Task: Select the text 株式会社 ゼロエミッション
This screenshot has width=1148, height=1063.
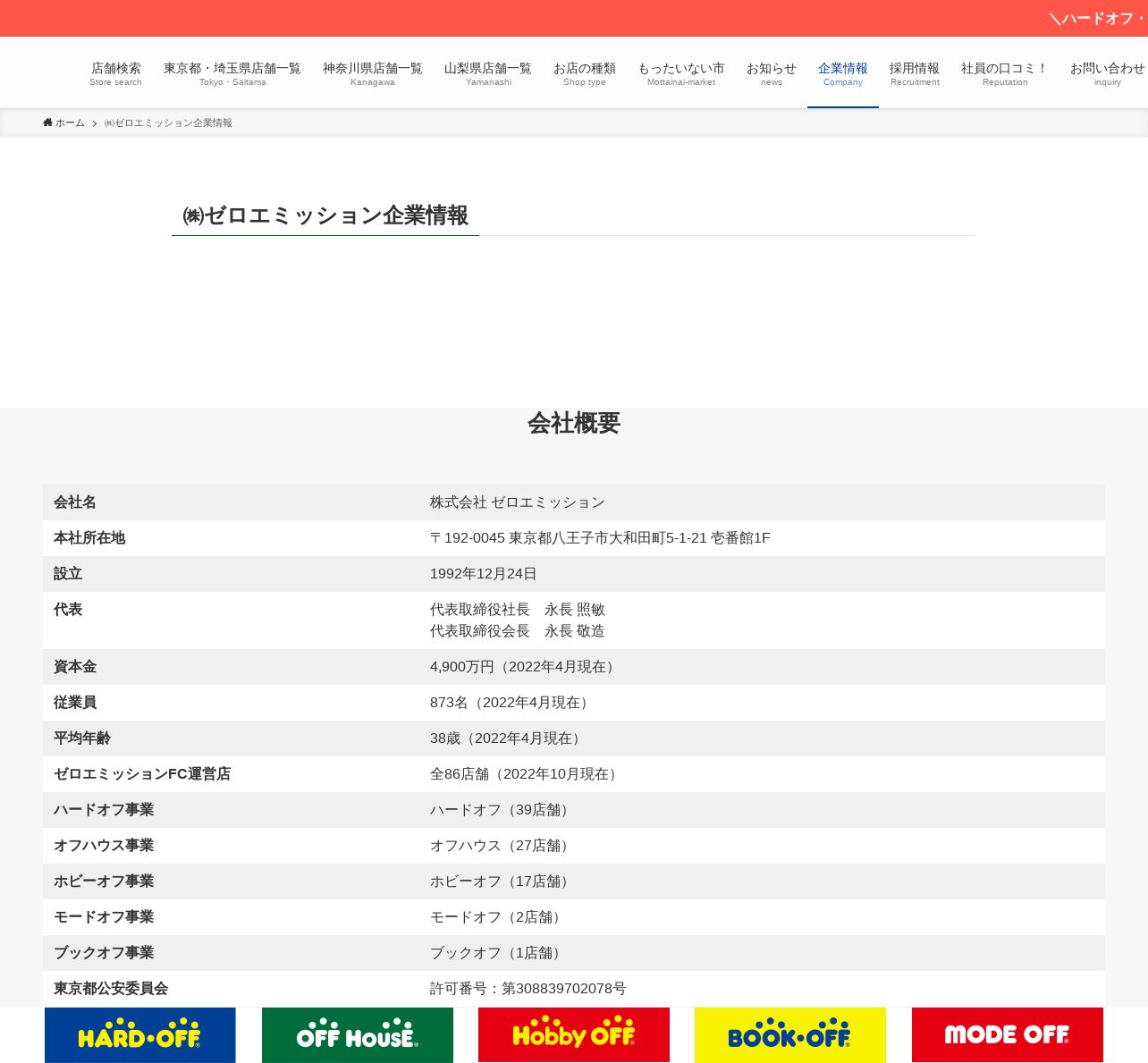Action: (518, 502)
